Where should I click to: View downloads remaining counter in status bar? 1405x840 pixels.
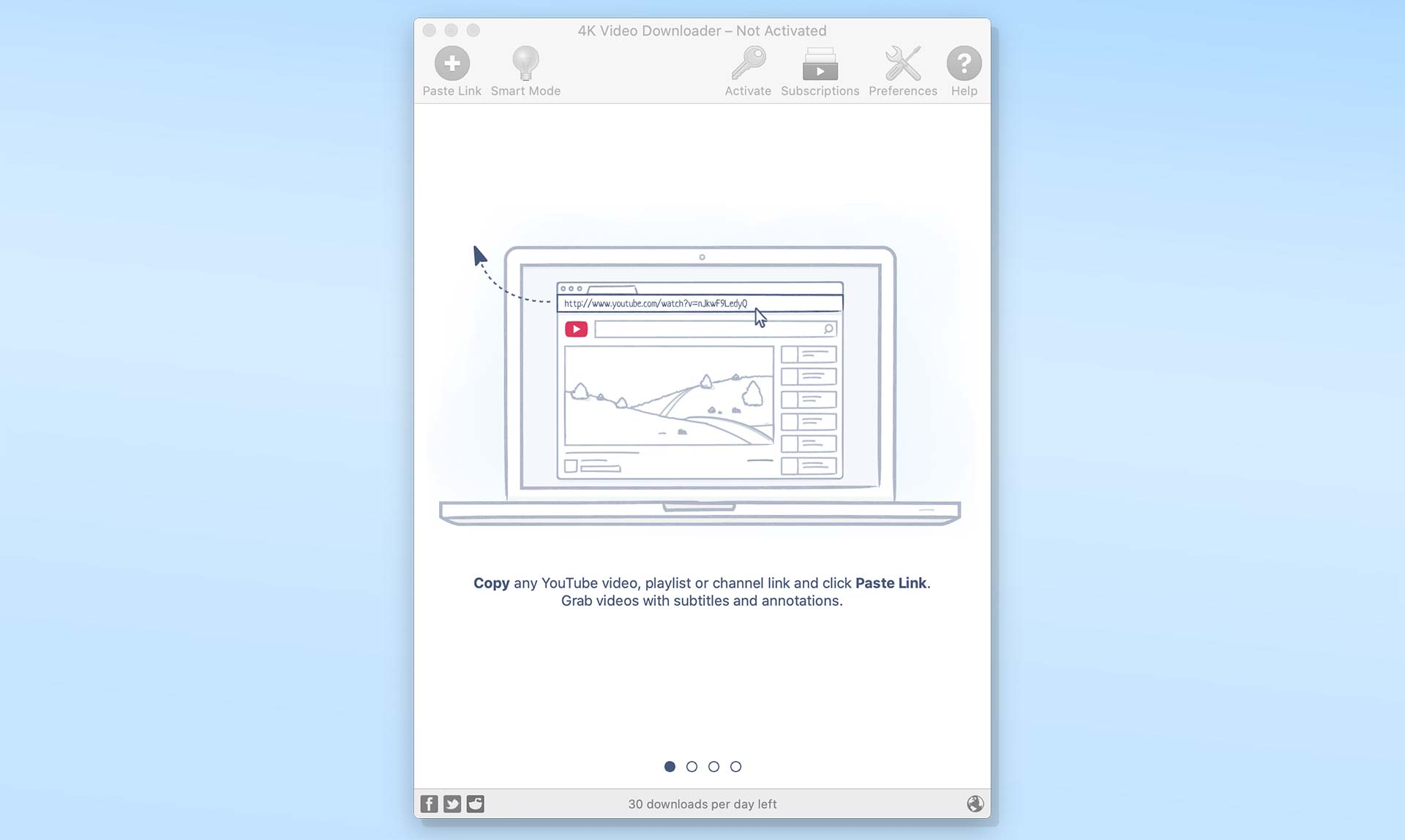point(702,804)
